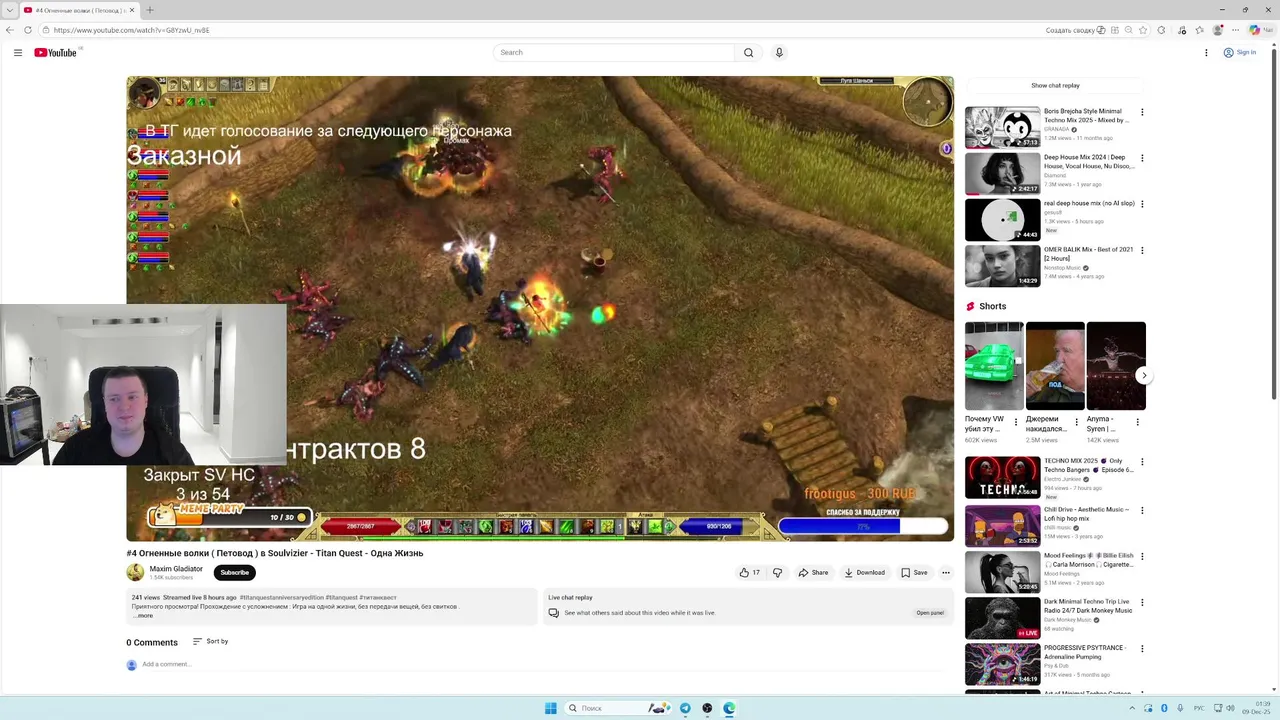Image resolution: width=1280 pixels, height=720 pixels.
Task: Open options for OMER BALIK Mix
Action: [1142, 250]
